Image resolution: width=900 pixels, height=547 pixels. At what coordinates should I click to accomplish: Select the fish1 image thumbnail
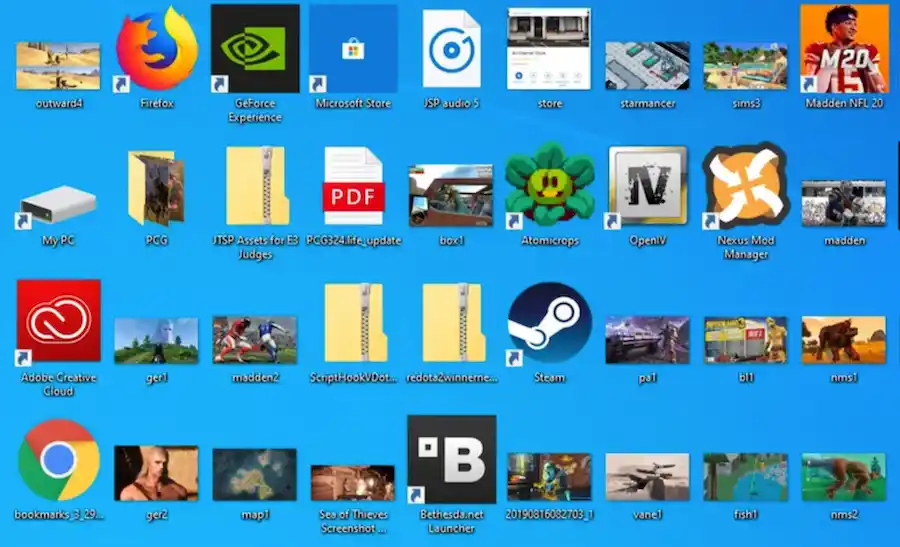pos(746,478)
